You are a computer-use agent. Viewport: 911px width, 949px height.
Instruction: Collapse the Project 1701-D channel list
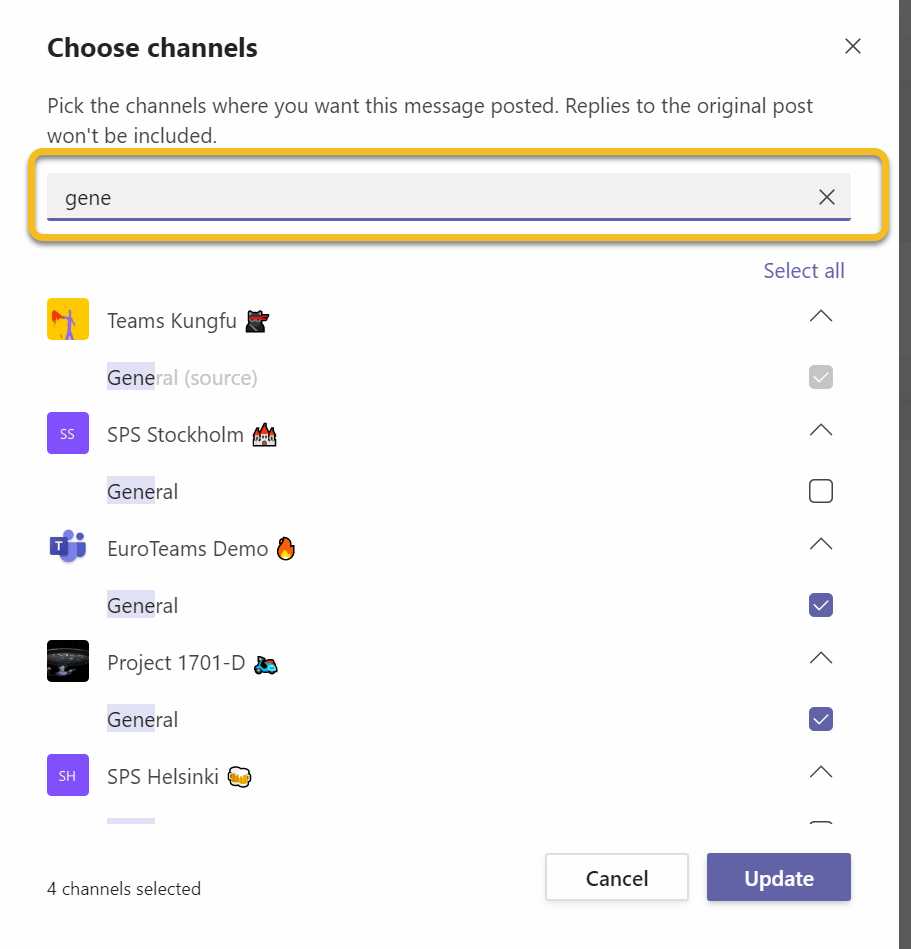(x=821, y=659)
